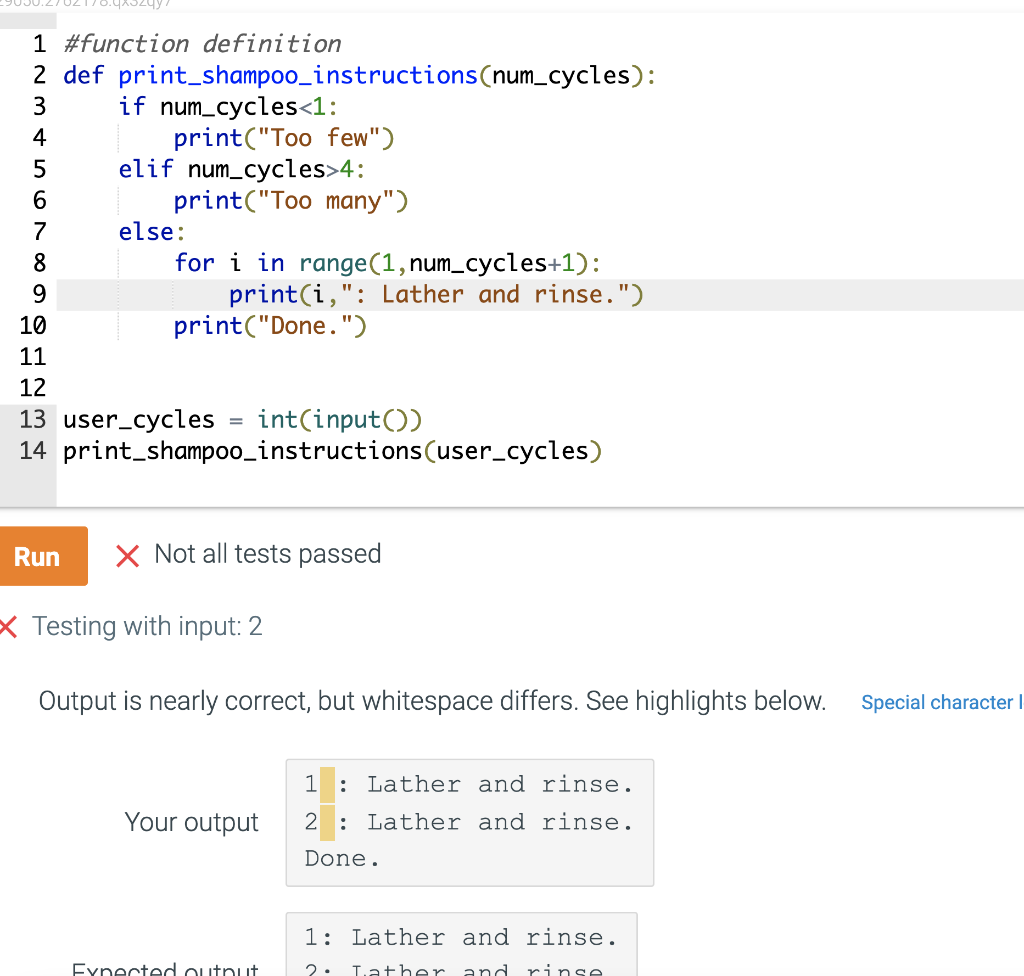Viewport: 1024px width, 976px height.
Task: Click the print_shampoo_instructions(user_cycles) call line
Action: [x=332, y=451]
